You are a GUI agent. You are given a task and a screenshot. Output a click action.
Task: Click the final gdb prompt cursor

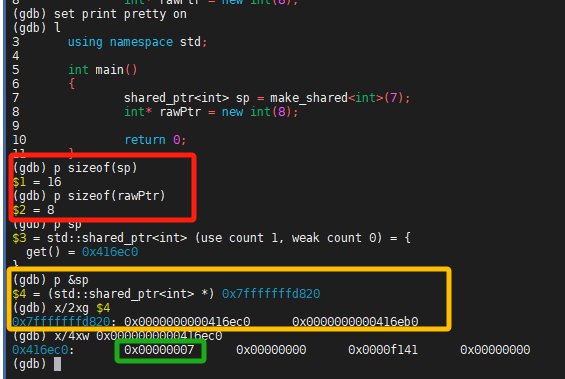(x=57, y=364)
